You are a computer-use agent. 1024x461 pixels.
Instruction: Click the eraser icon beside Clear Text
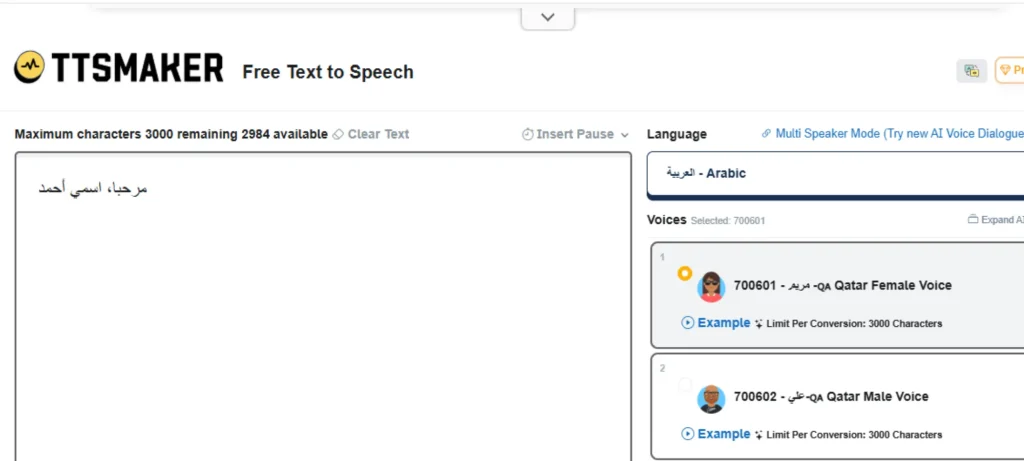[x=338, y=135]
